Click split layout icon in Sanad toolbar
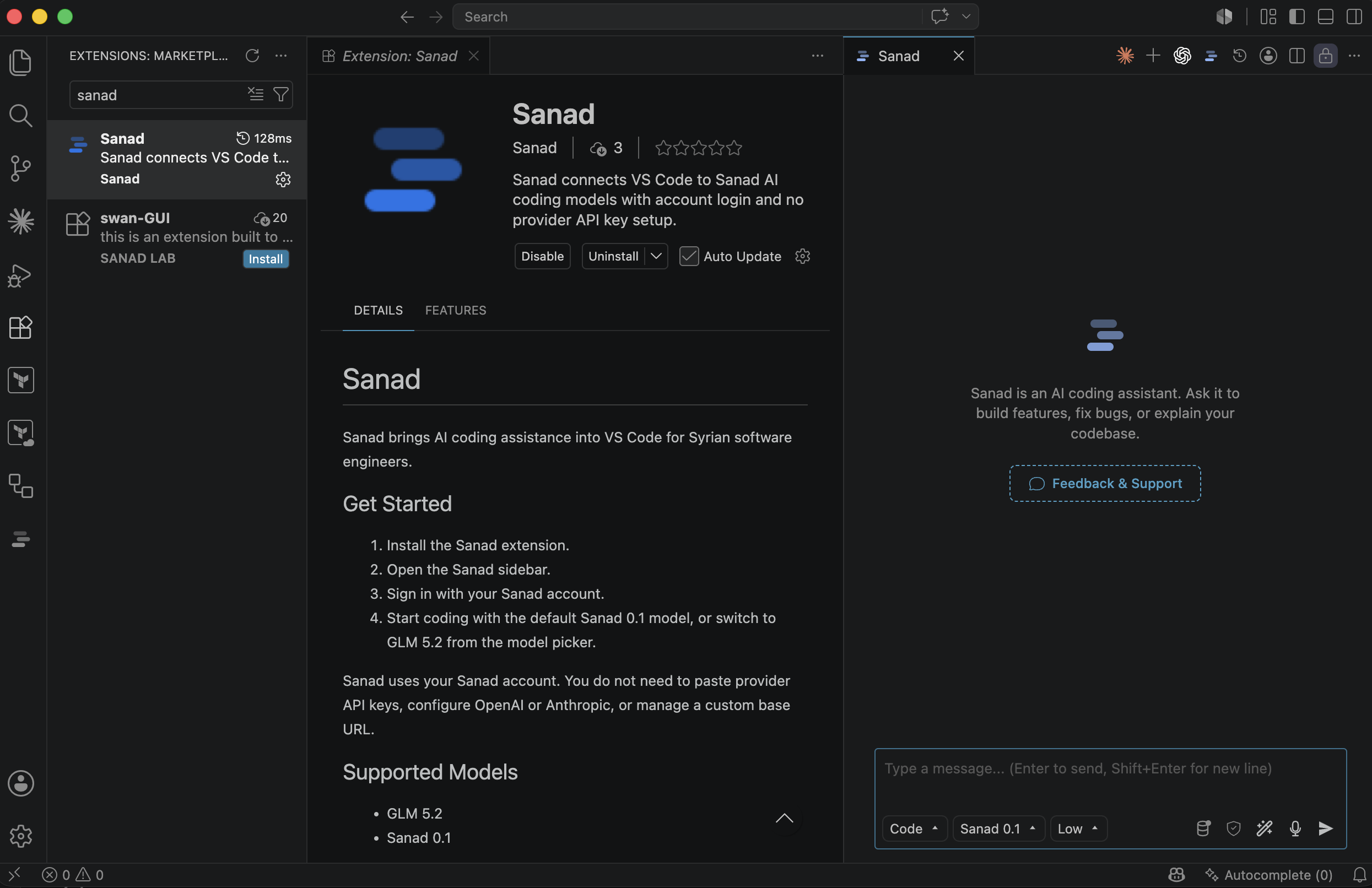The width and height of the screenshot is (1372, 888). pos(1297,55)
